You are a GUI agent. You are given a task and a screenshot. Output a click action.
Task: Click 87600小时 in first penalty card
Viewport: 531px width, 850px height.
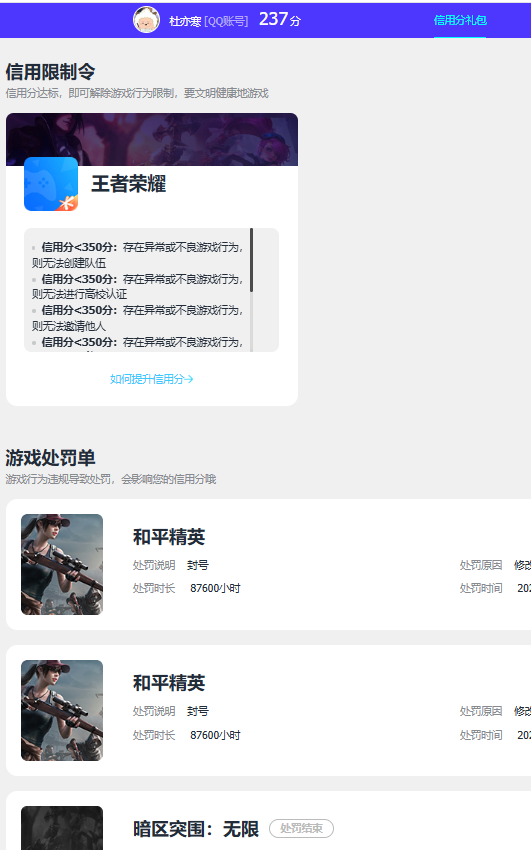click(215, 588)
